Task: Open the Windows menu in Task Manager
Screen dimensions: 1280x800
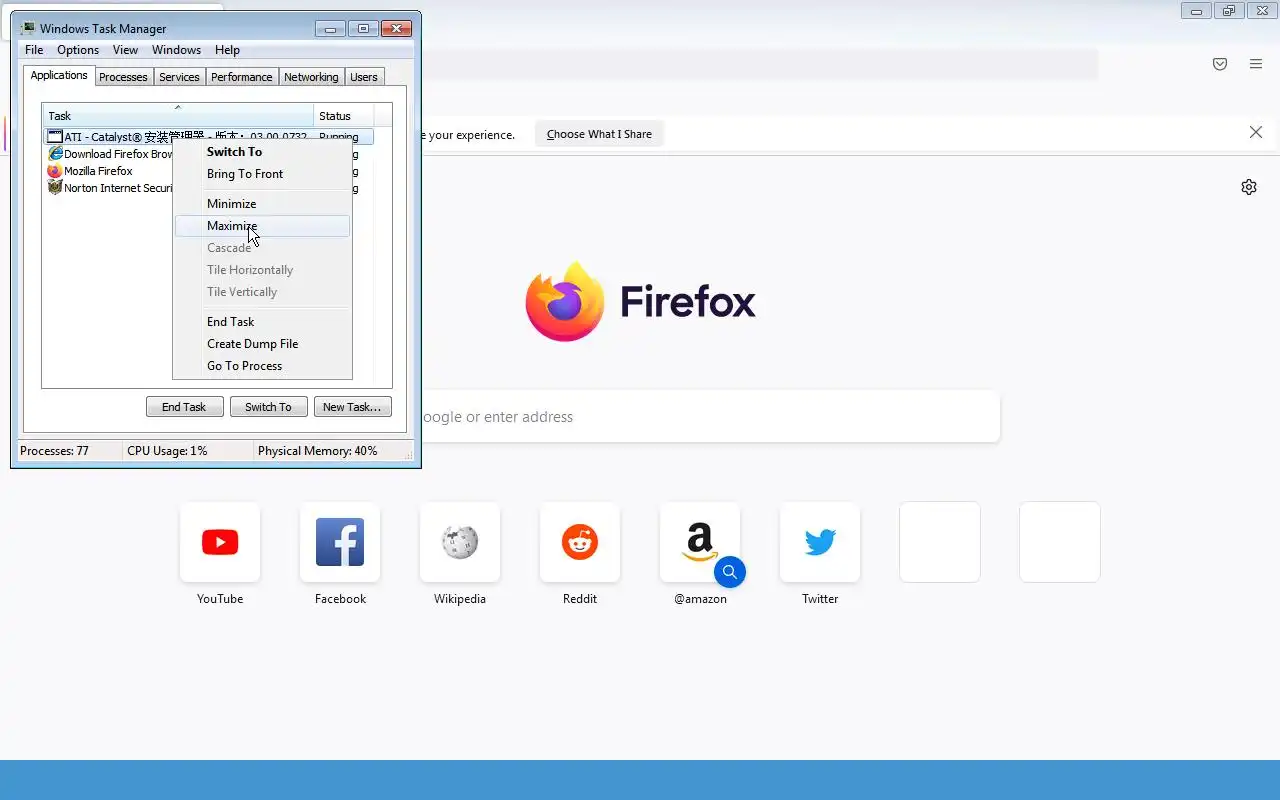Action: (176, 50)
